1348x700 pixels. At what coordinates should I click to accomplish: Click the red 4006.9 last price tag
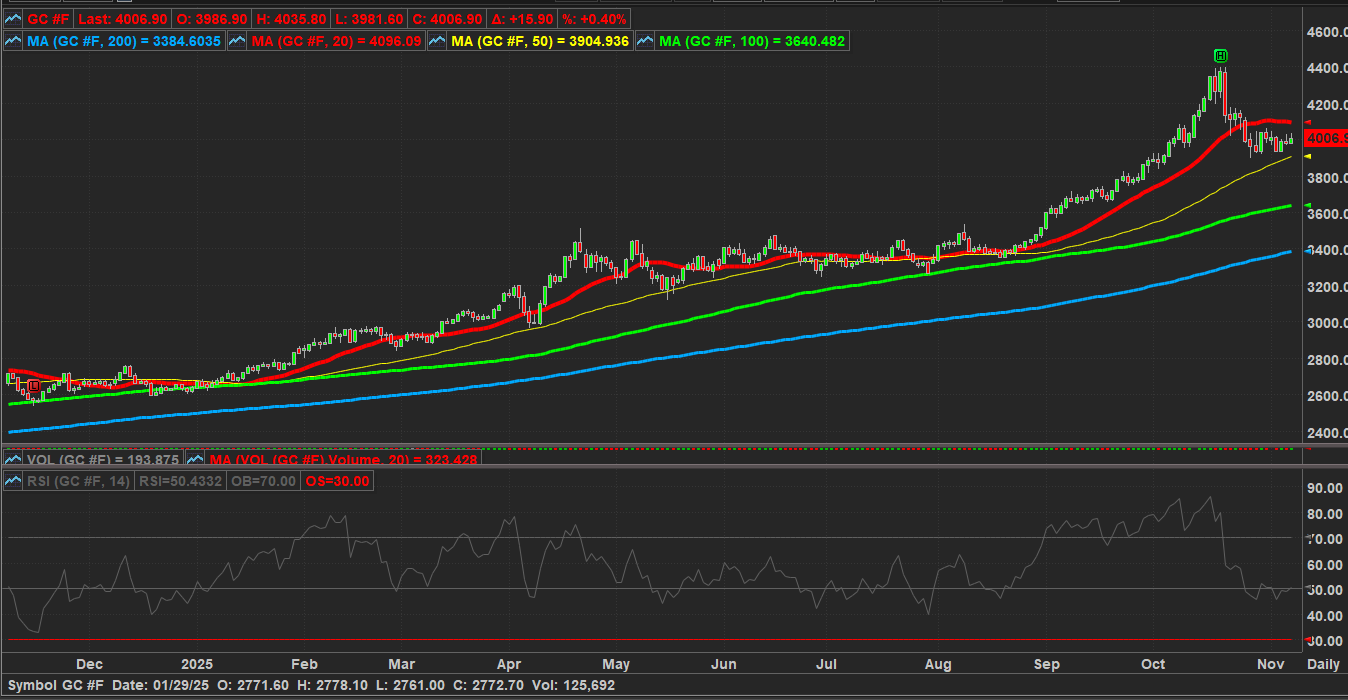(x=1326, y=138)
